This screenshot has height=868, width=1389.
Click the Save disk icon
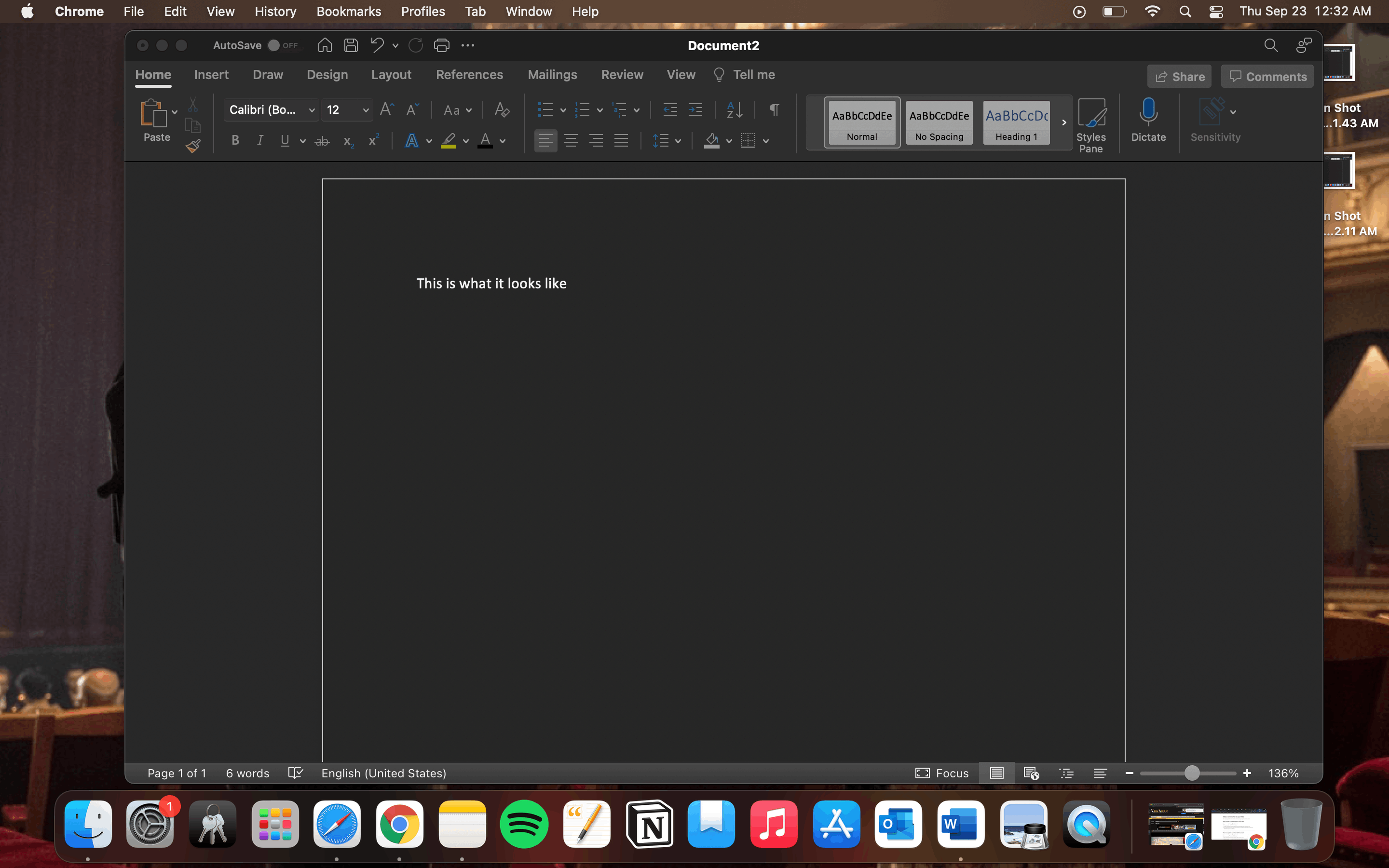tap(351, 45)
